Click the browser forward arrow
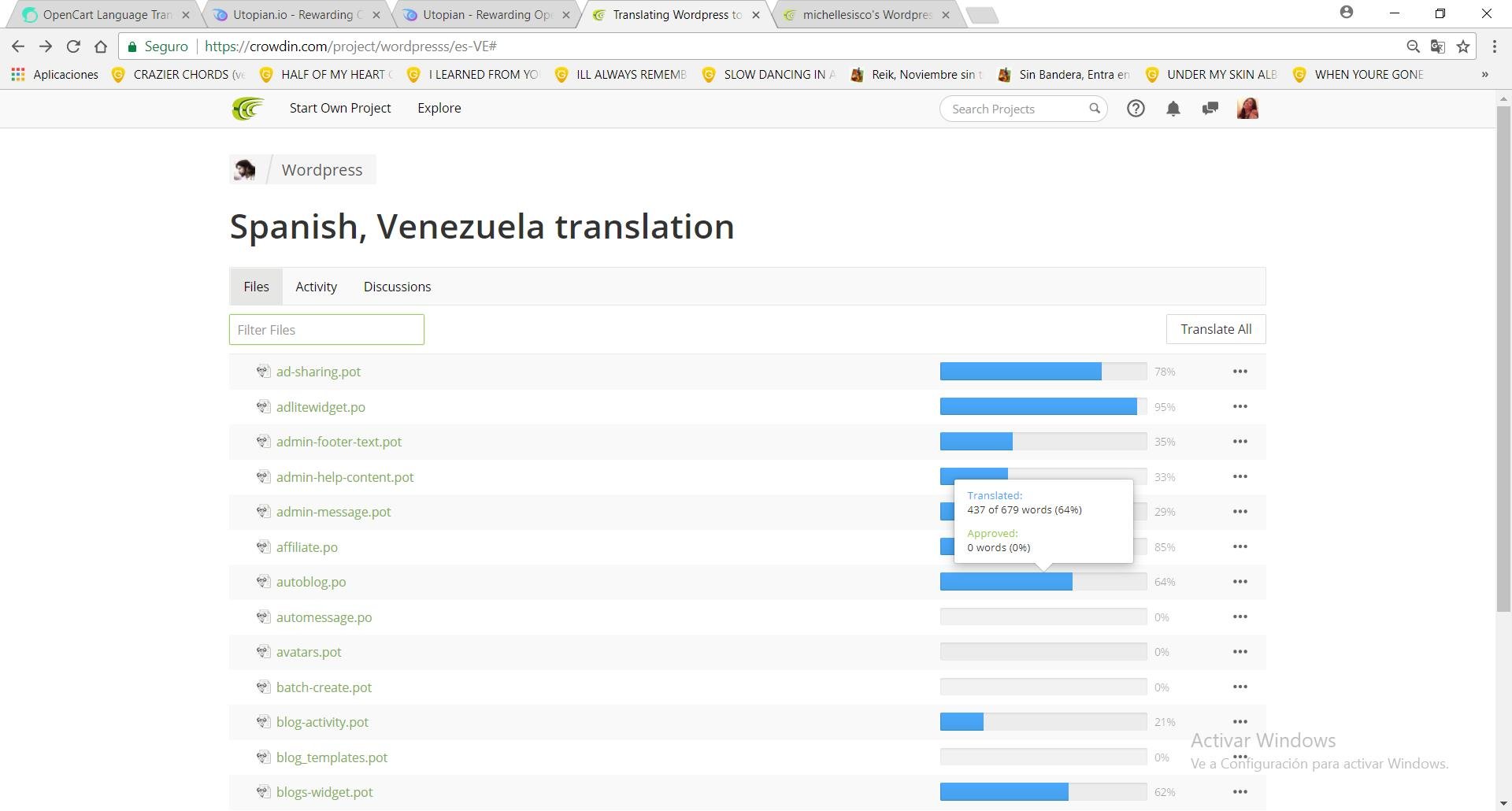 45,46
